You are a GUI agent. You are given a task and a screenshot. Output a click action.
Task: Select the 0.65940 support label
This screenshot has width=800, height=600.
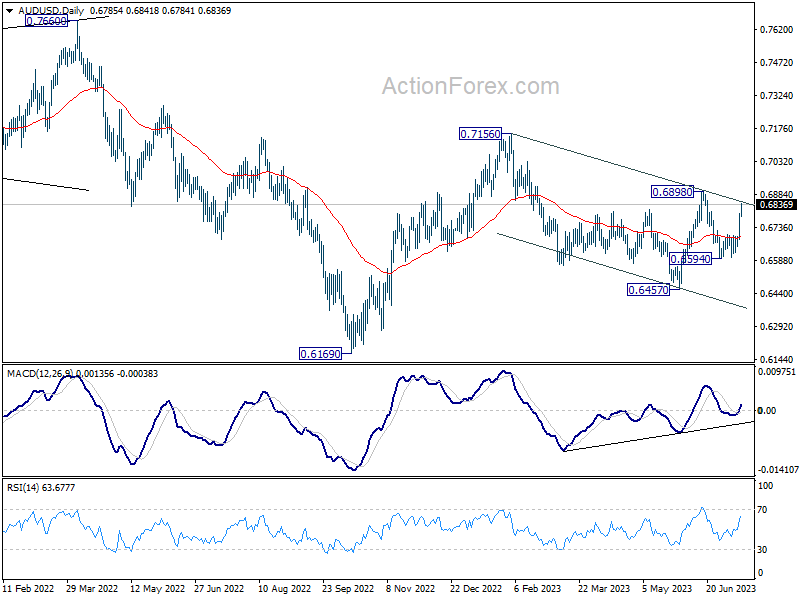pyautogui.click(x=690, y=259)
